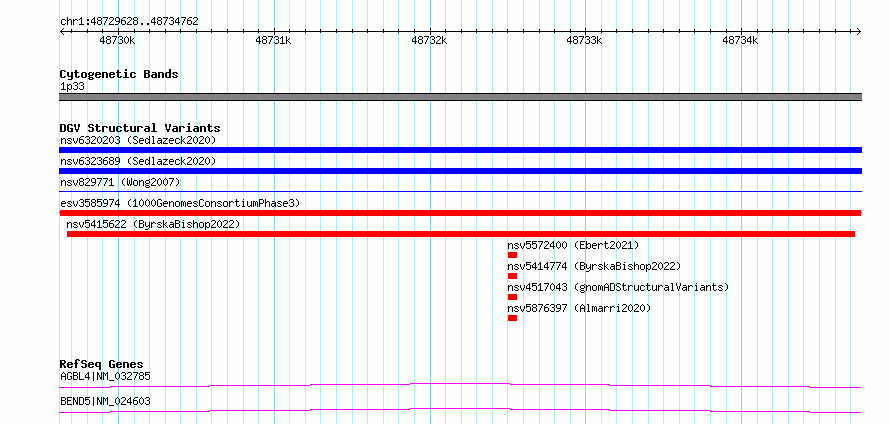890x424 pixels.
Task: Click the 48730k ruler position label
Action: coord(117,40)
